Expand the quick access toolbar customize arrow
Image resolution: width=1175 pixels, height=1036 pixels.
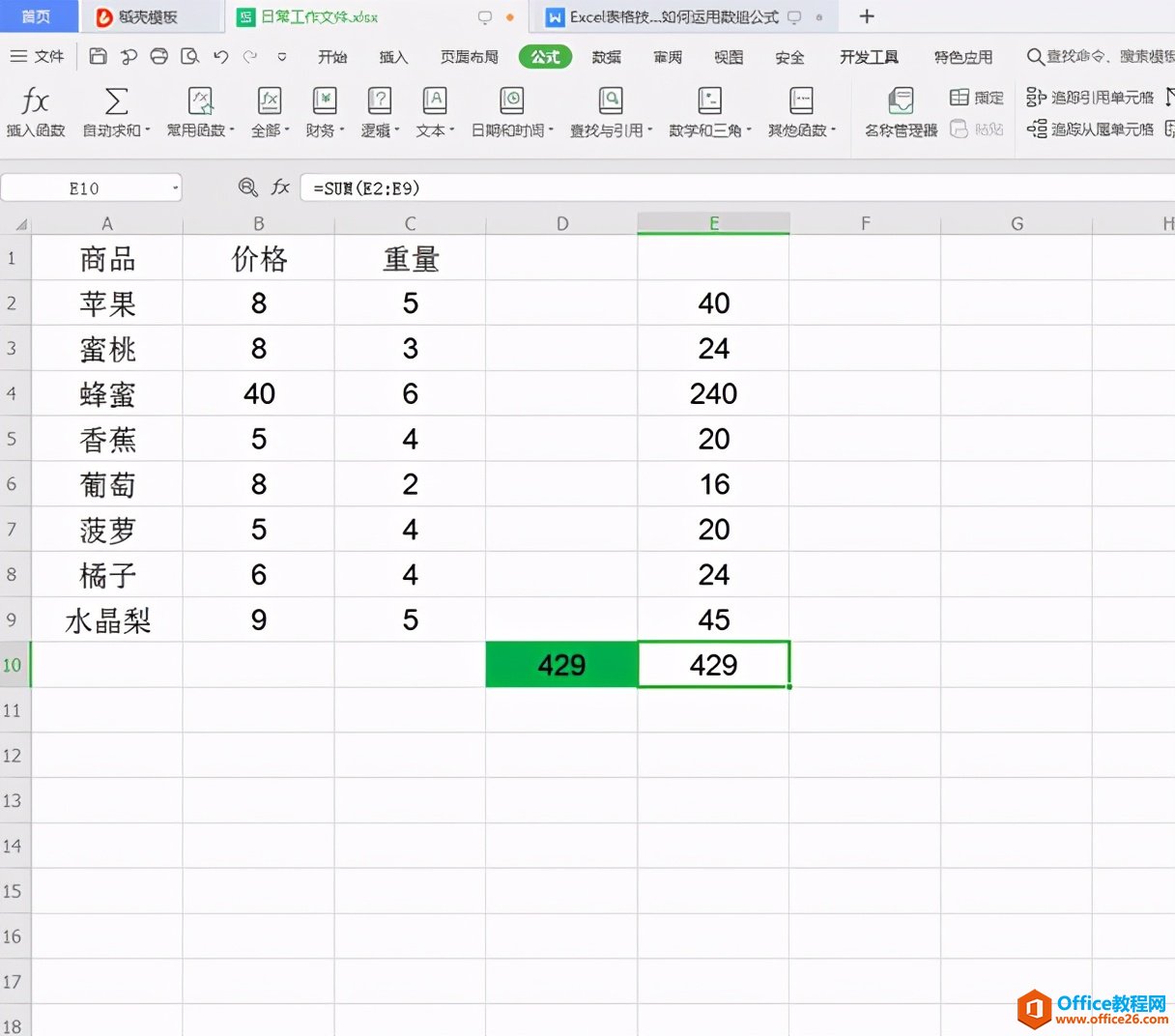point(282,57)
